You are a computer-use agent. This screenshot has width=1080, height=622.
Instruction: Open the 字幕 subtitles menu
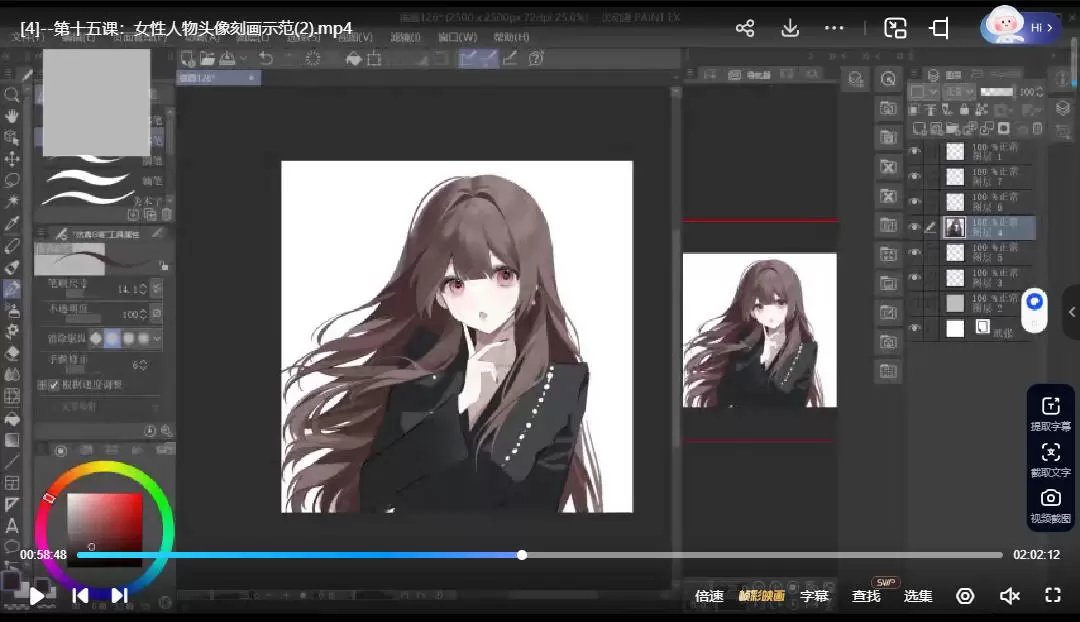click(x=814, y=597)
